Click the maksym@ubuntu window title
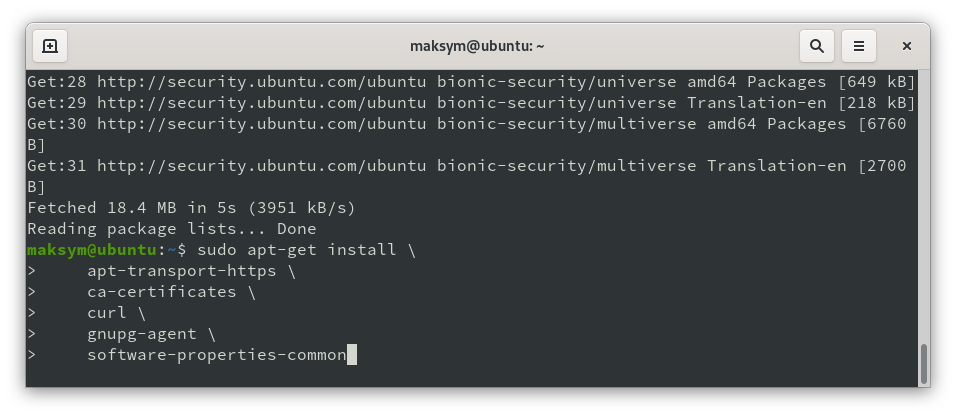 [x=477, y=46]
